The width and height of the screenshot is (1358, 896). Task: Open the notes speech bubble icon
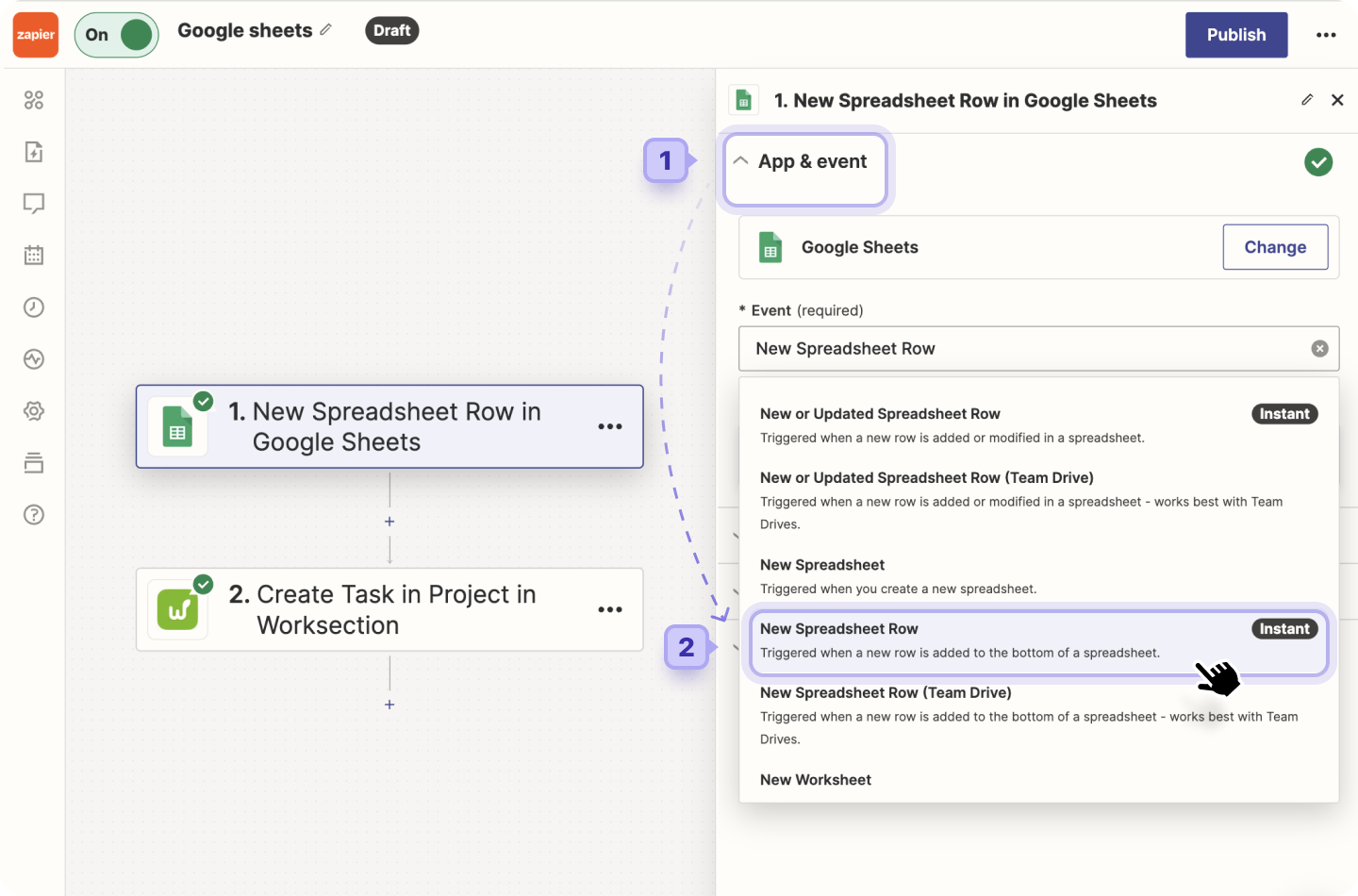click(x=34, y=203)
